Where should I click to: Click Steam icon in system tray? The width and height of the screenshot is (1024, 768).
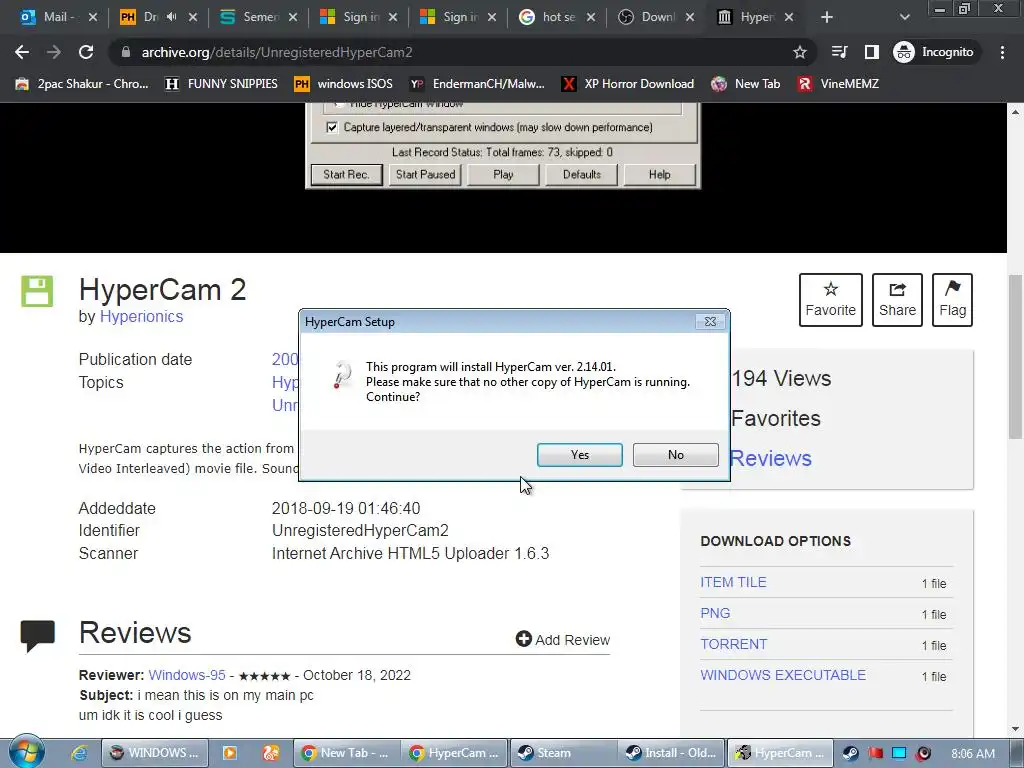pyautogui.click(x=850, y=753)
